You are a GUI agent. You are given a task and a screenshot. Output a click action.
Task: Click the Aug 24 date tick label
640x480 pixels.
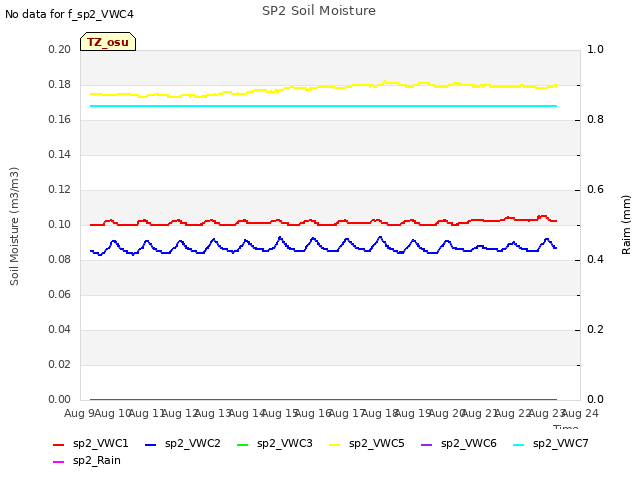(x=580, y=414)
